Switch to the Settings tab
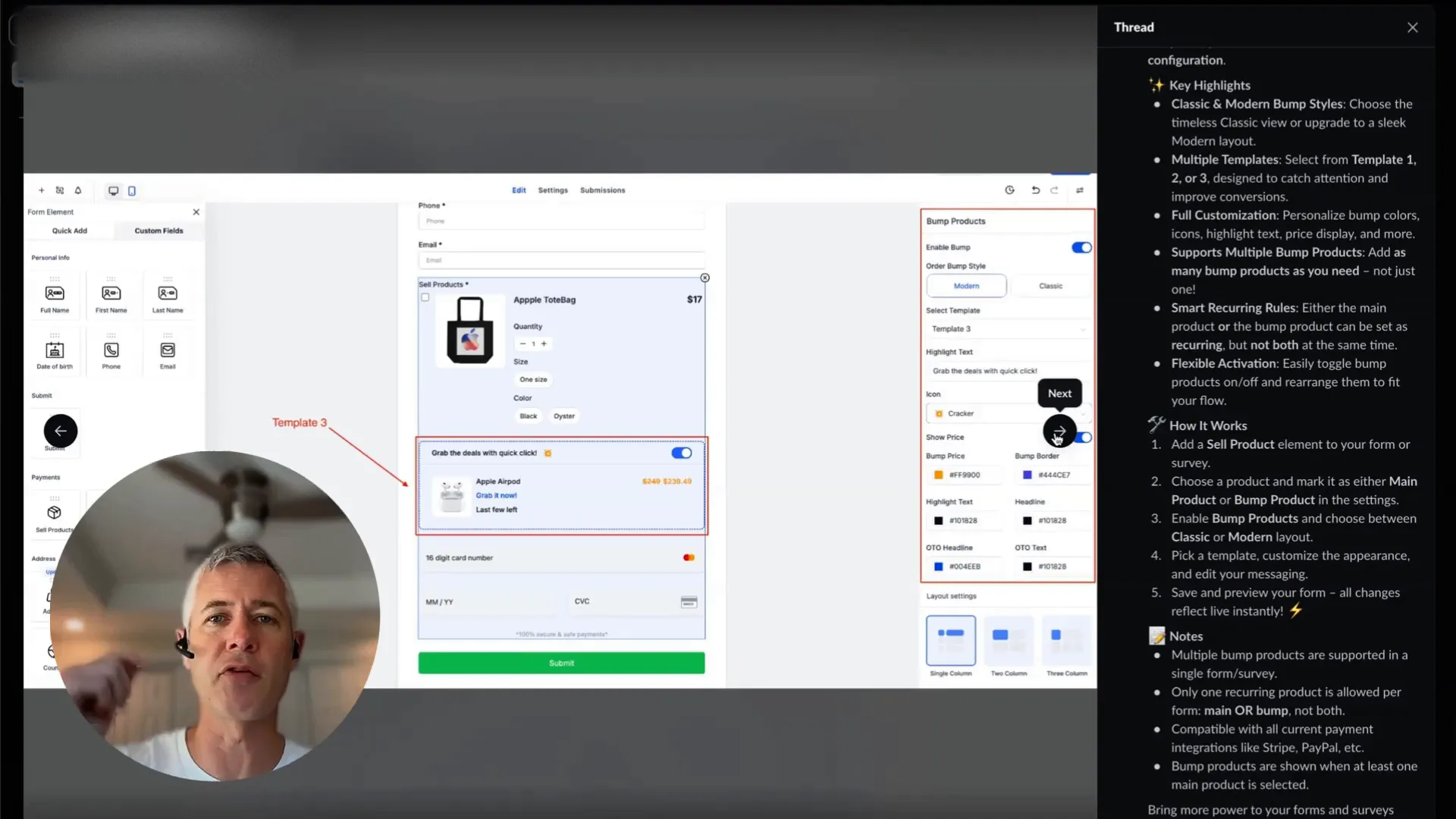 [x=553, y=190]
